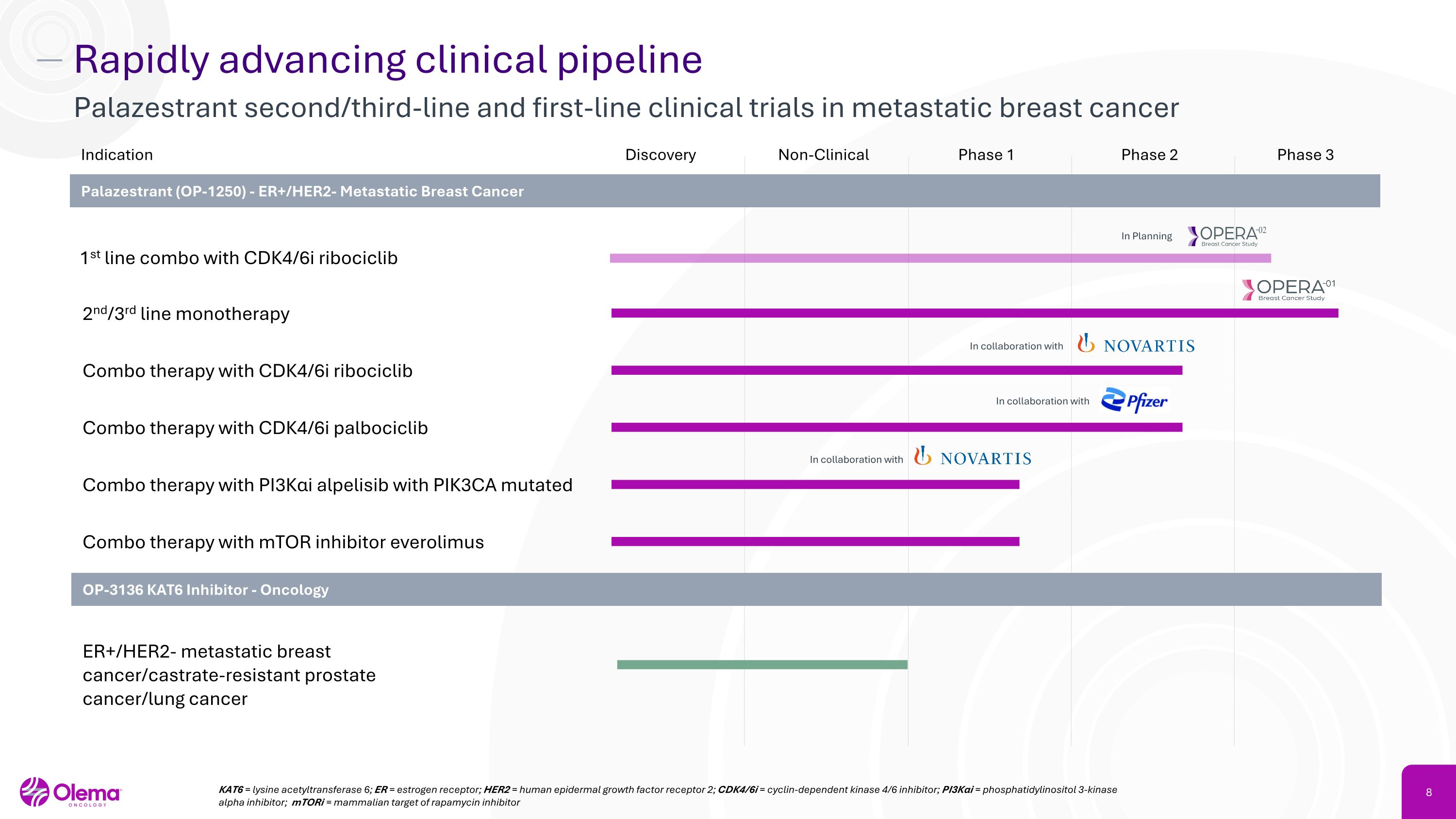Select the Discovery column header
This screenshot has height=819, width=1456.
tap(660, 155)
